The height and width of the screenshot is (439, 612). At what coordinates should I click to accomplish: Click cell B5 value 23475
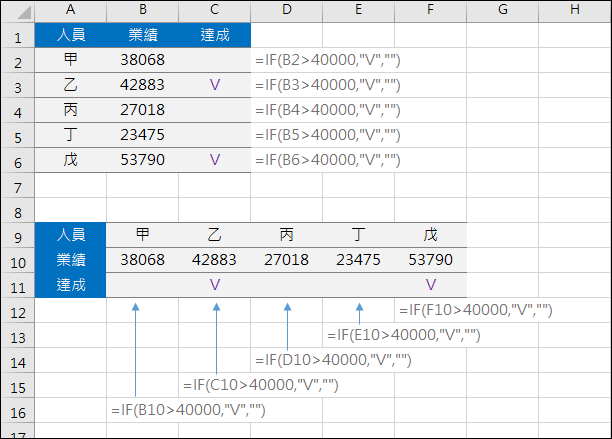142,135
